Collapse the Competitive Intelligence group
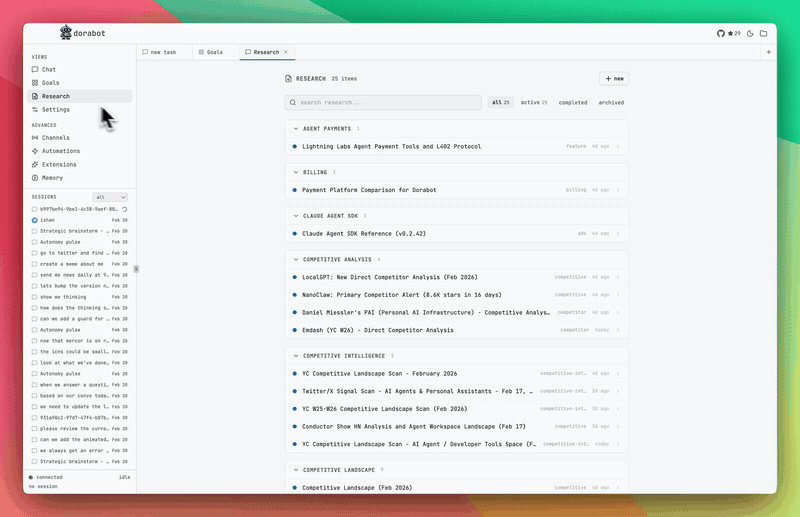 coord(296,356)
